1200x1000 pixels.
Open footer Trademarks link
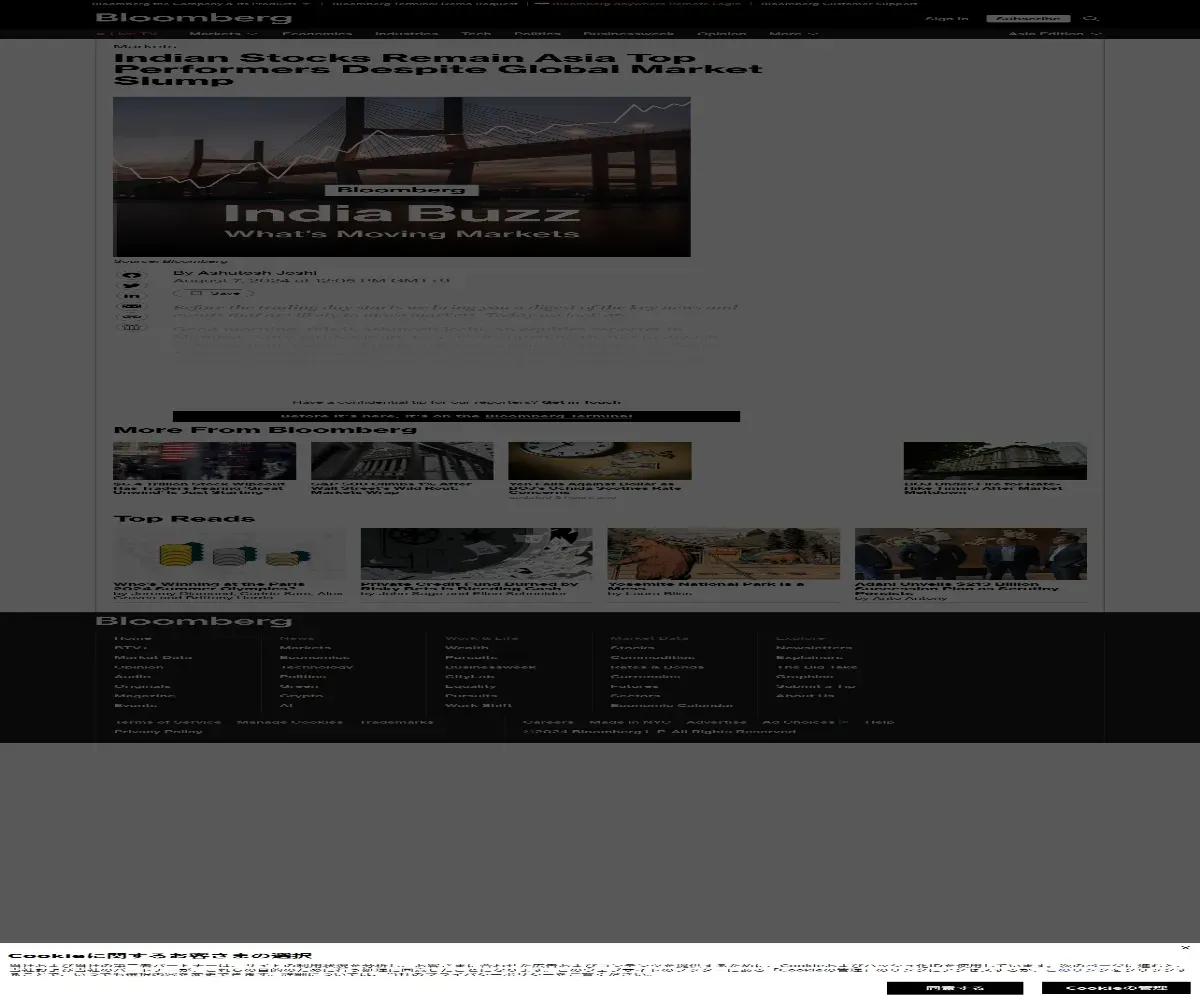[x=396, y=722]
